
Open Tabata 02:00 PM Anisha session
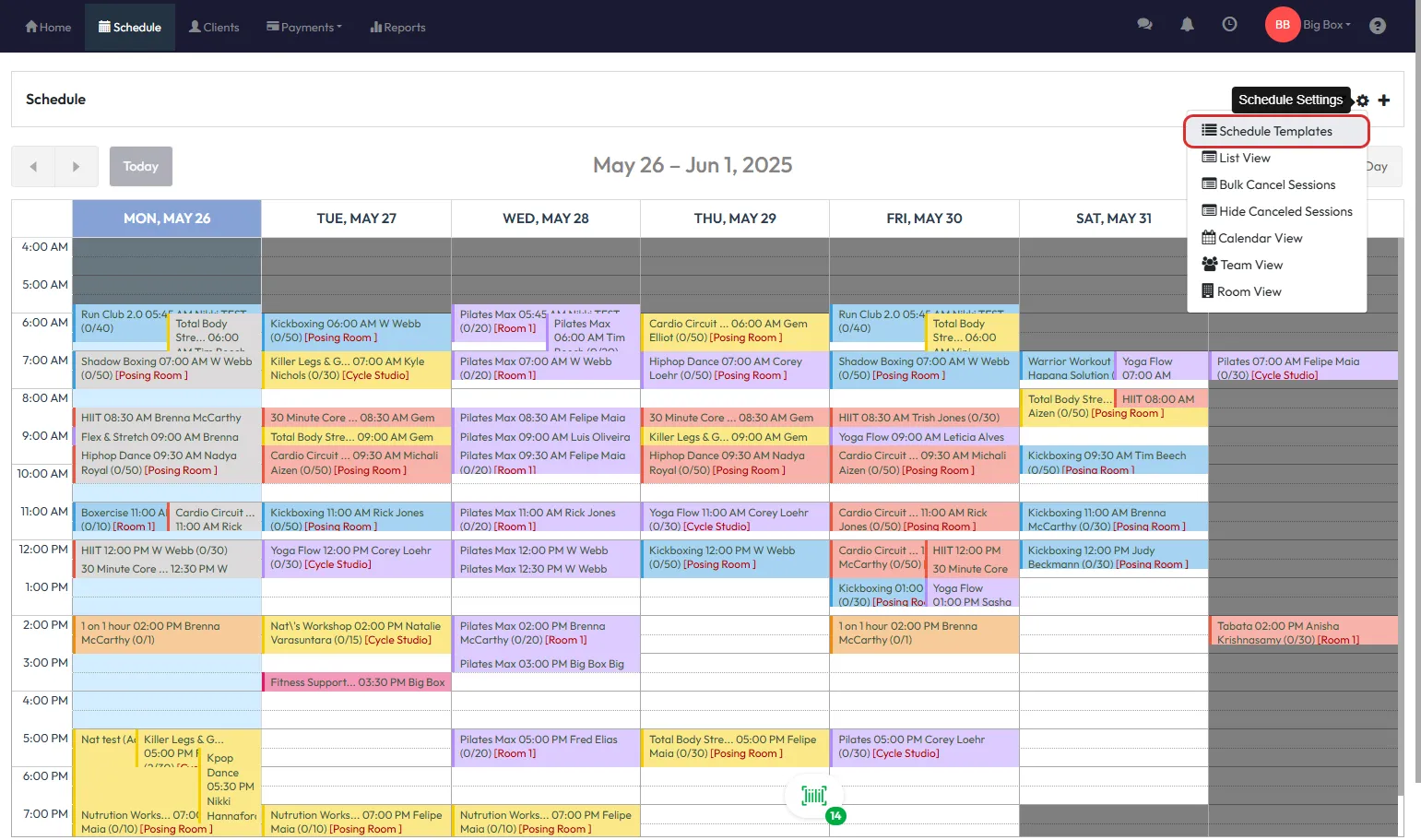coord(1302,632)
